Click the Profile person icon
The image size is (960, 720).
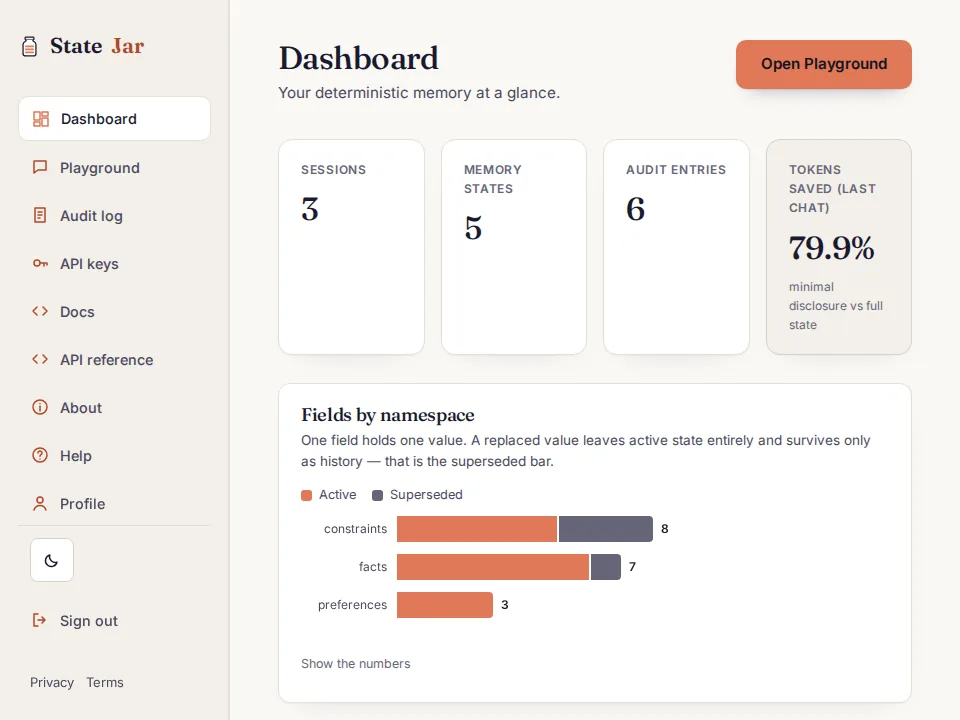40,503
